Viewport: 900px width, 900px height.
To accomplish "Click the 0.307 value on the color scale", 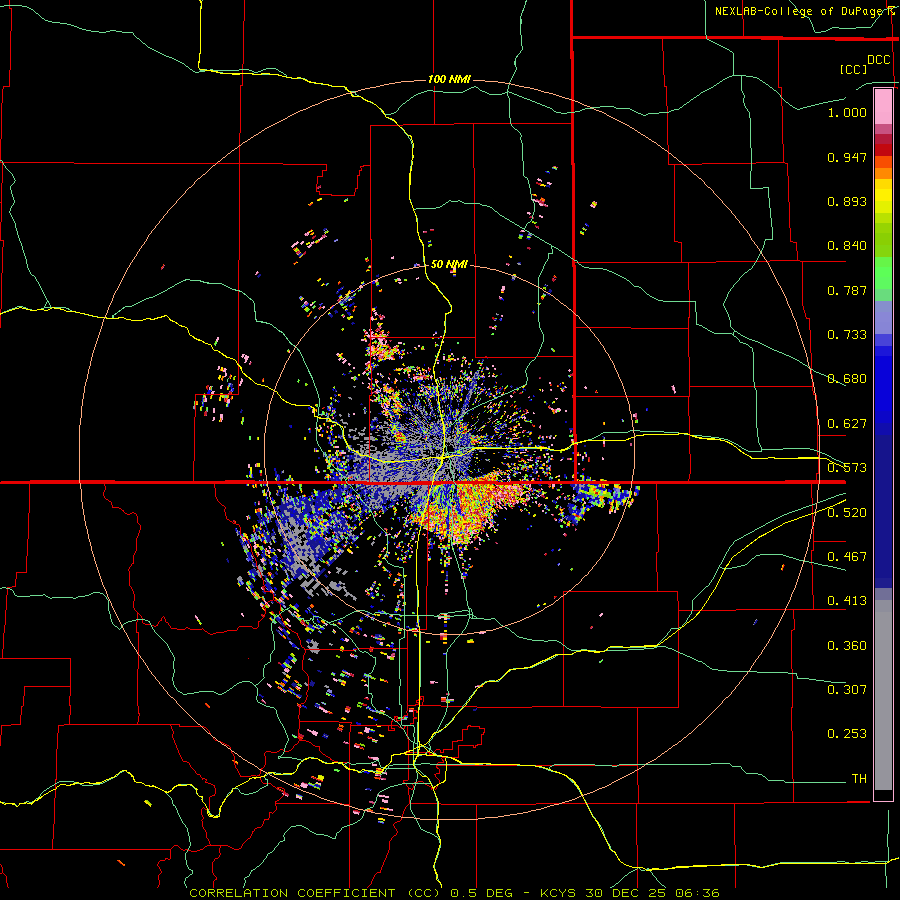I will coord(847,689).
